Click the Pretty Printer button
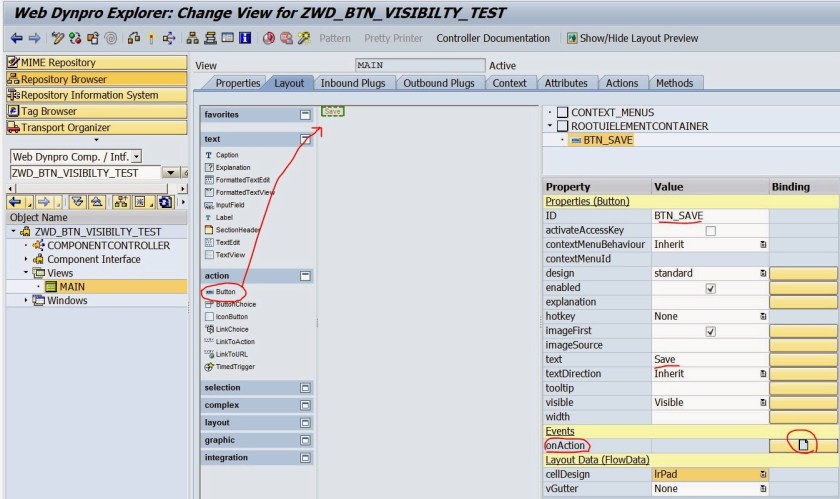This screenshot has width=840, height=499. tap(393, 38)
